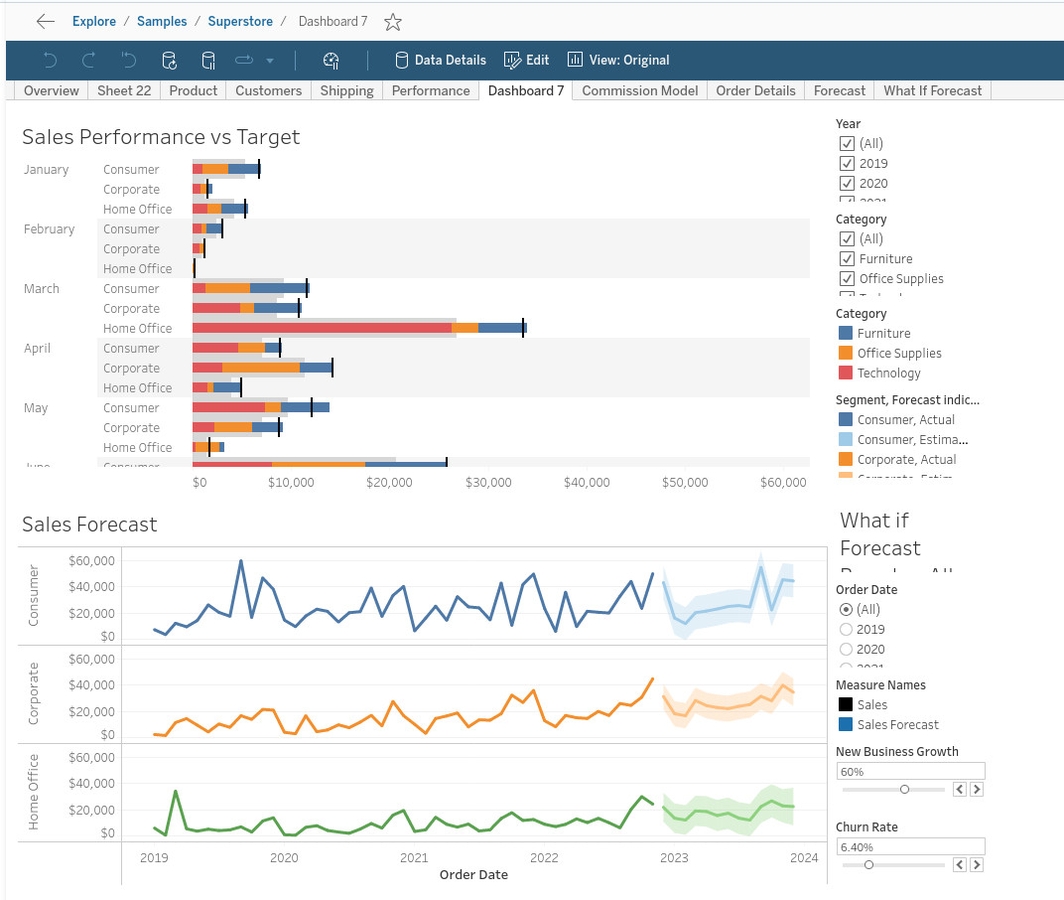Click the New Business Growth slider handle
1064x900 pixels.
[x=904, y=789]
